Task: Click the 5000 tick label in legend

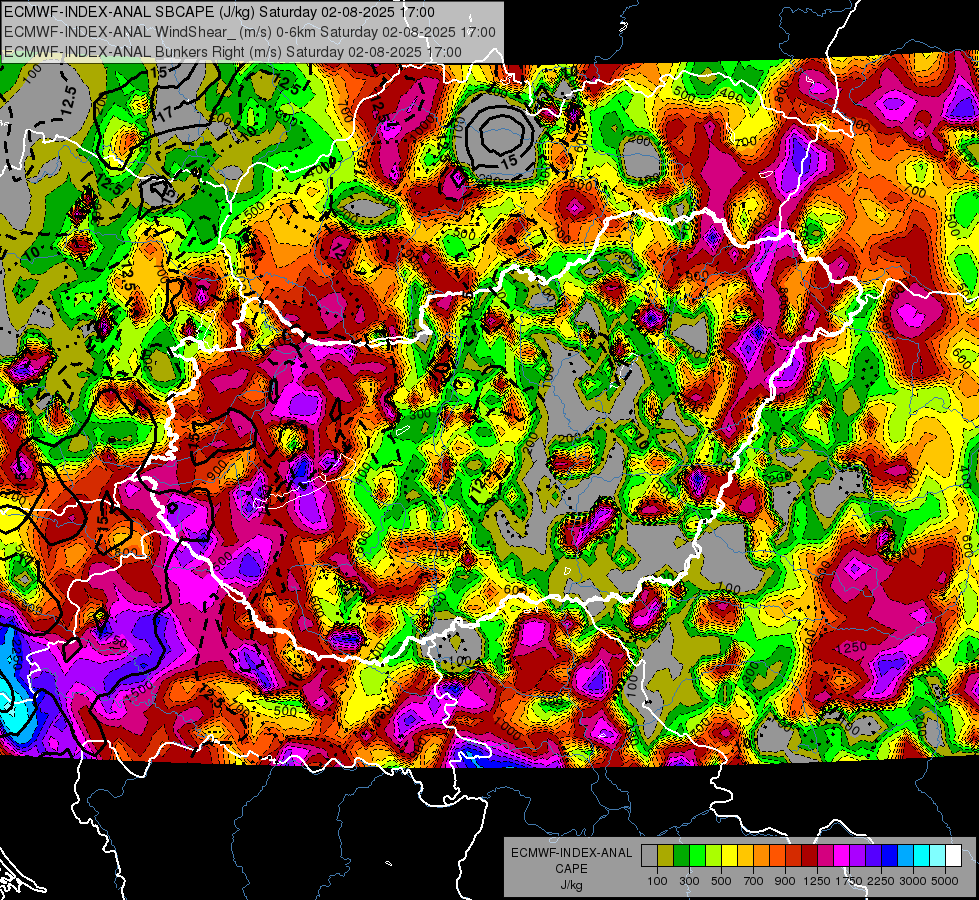Action: 945,881
